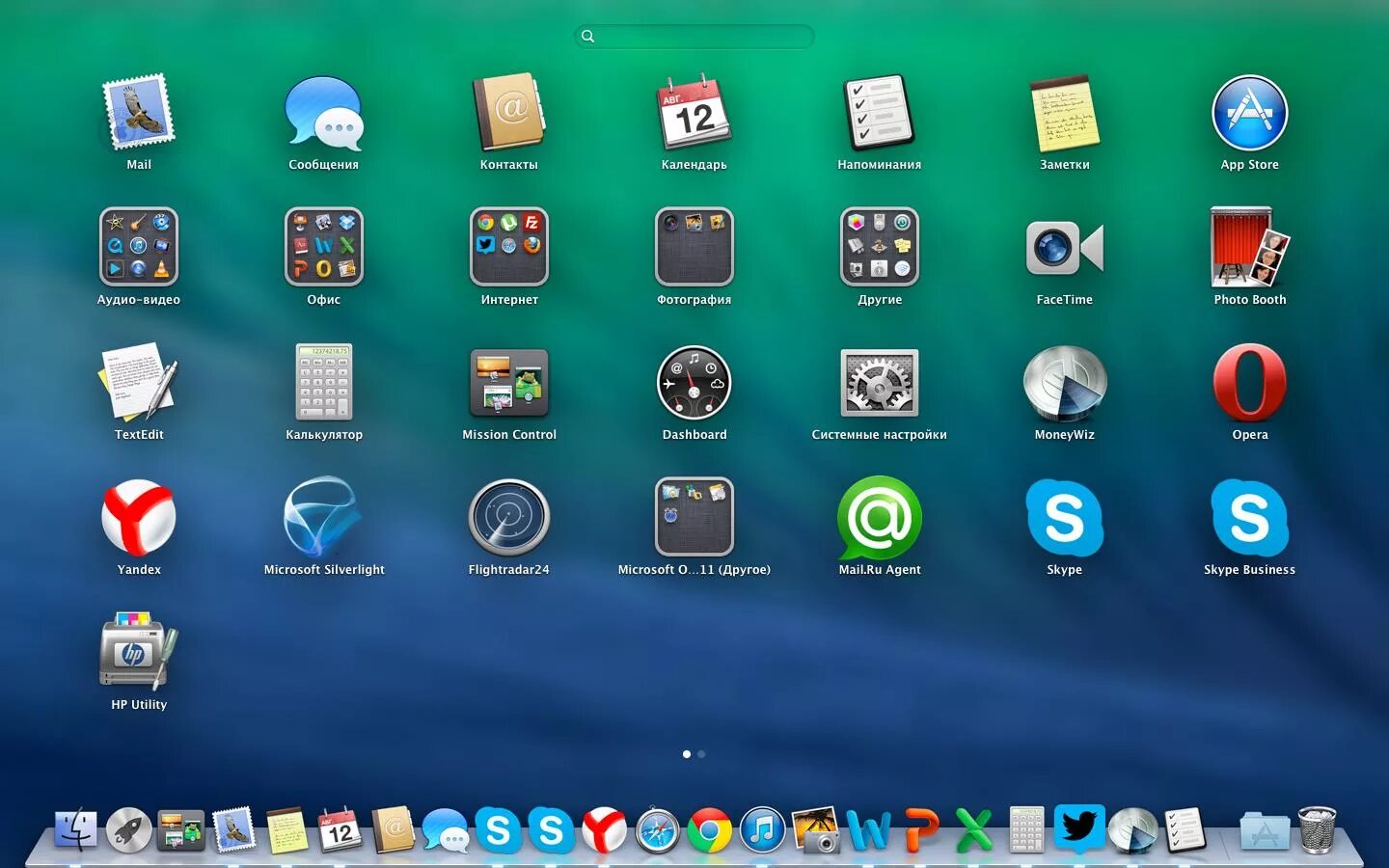Viewport: 1389px width, 868px height.
Task: Open the App Store
Action: (1250, 113)
